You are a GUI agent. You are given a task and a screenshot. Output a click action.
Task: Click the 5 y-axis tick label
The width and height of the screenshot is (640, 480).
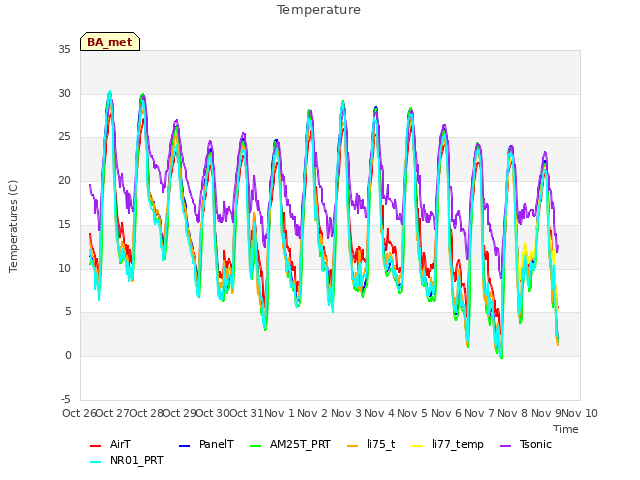tap(68, 312)
